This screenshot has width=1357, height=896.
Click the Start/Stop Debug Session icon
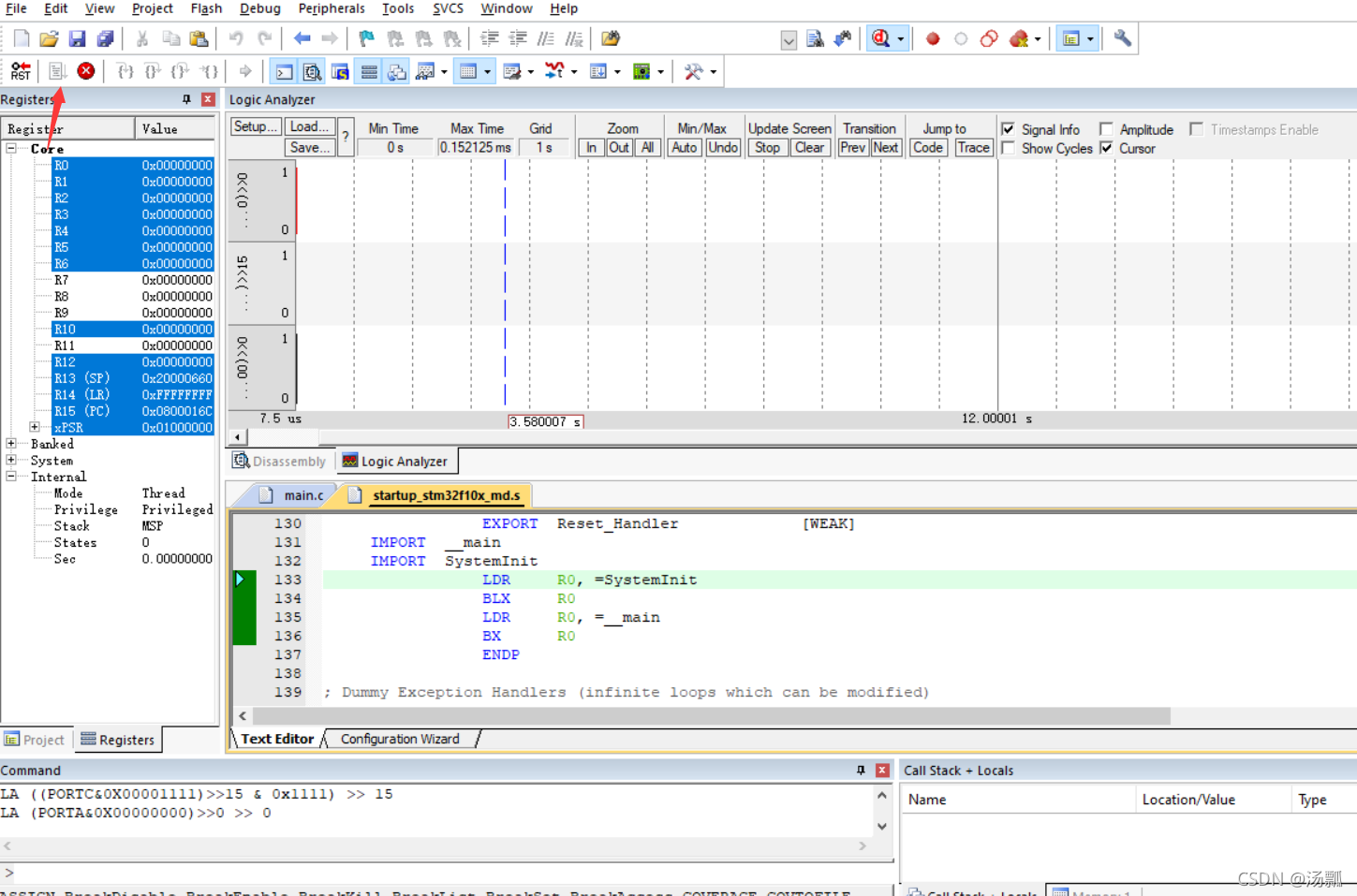(881, 38)
